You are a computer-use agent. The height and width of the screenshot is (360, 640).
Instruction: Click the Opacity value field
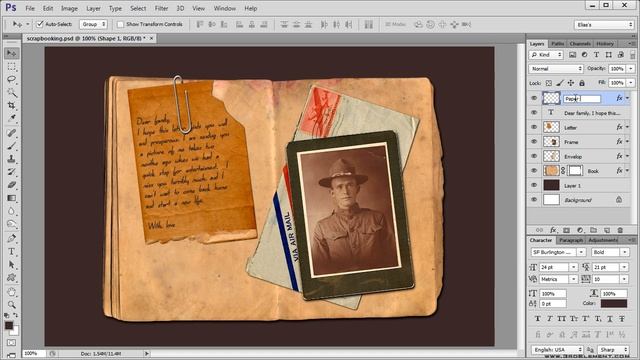point(617,69)
